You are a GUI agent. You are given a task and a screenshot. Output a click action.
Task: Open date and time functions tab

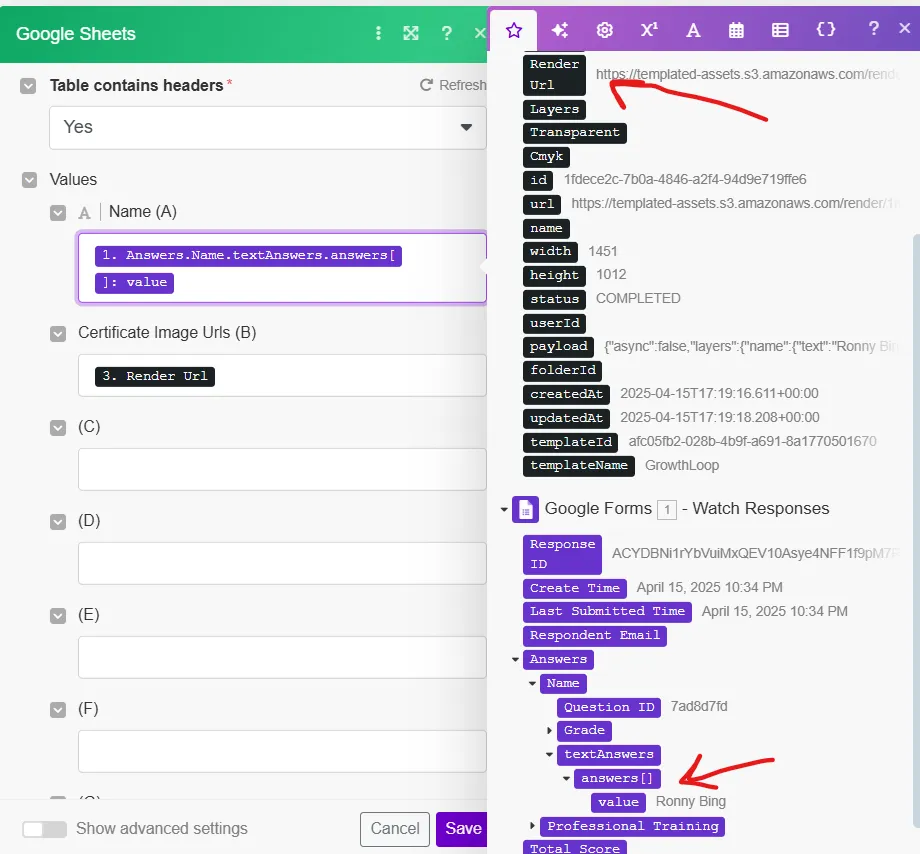(736, 30)
